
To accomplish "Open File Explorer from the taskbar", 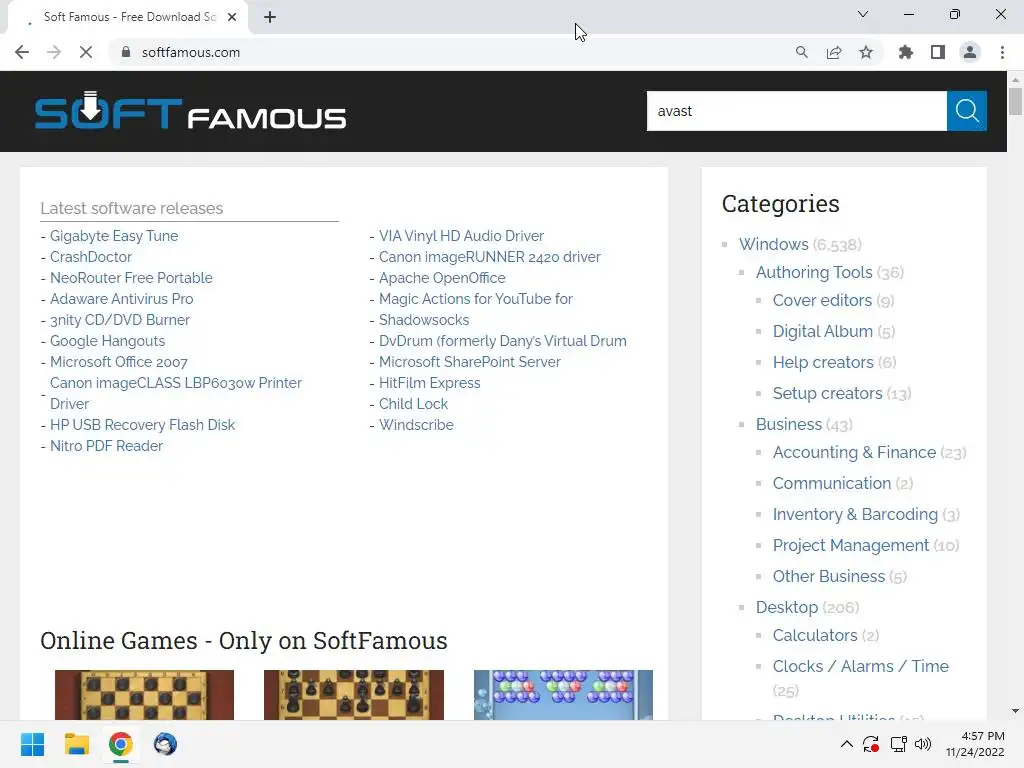I will coord(76,744).
